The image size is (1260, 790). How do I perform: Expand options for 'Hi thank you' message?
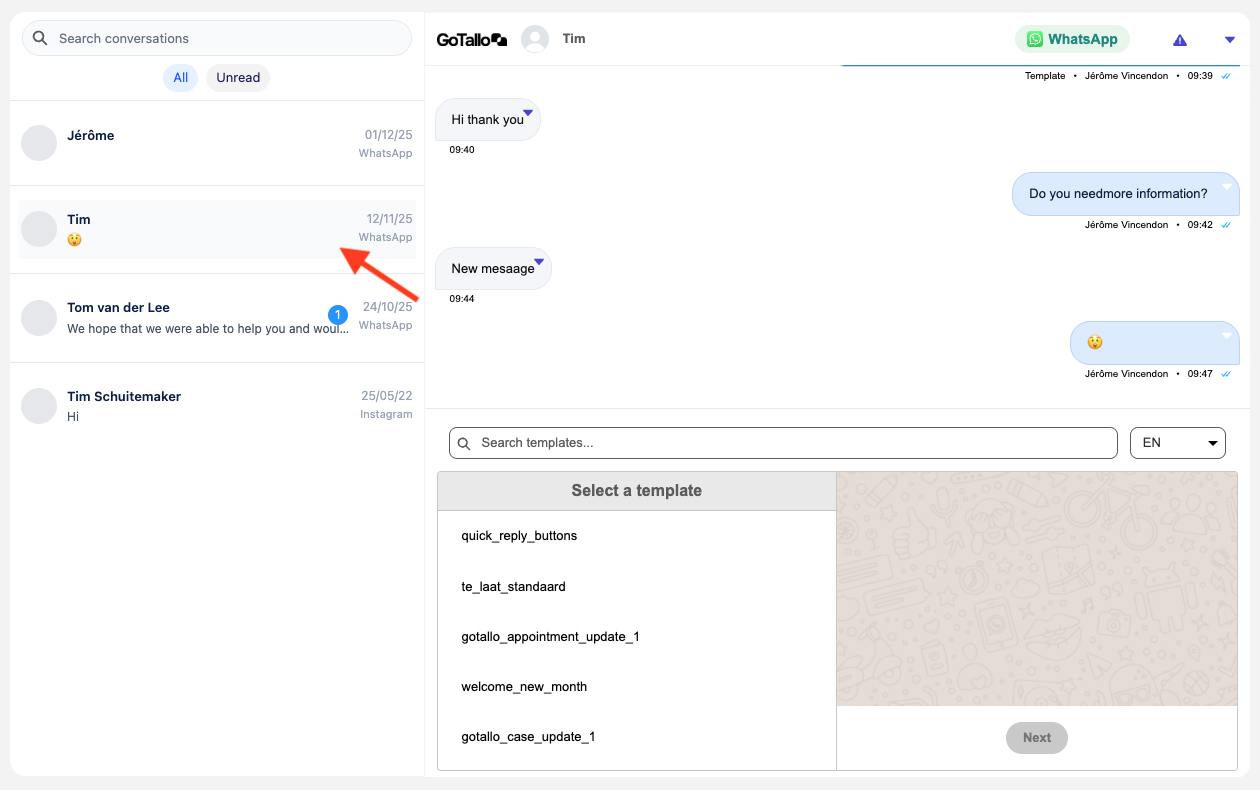click(527, 112)
